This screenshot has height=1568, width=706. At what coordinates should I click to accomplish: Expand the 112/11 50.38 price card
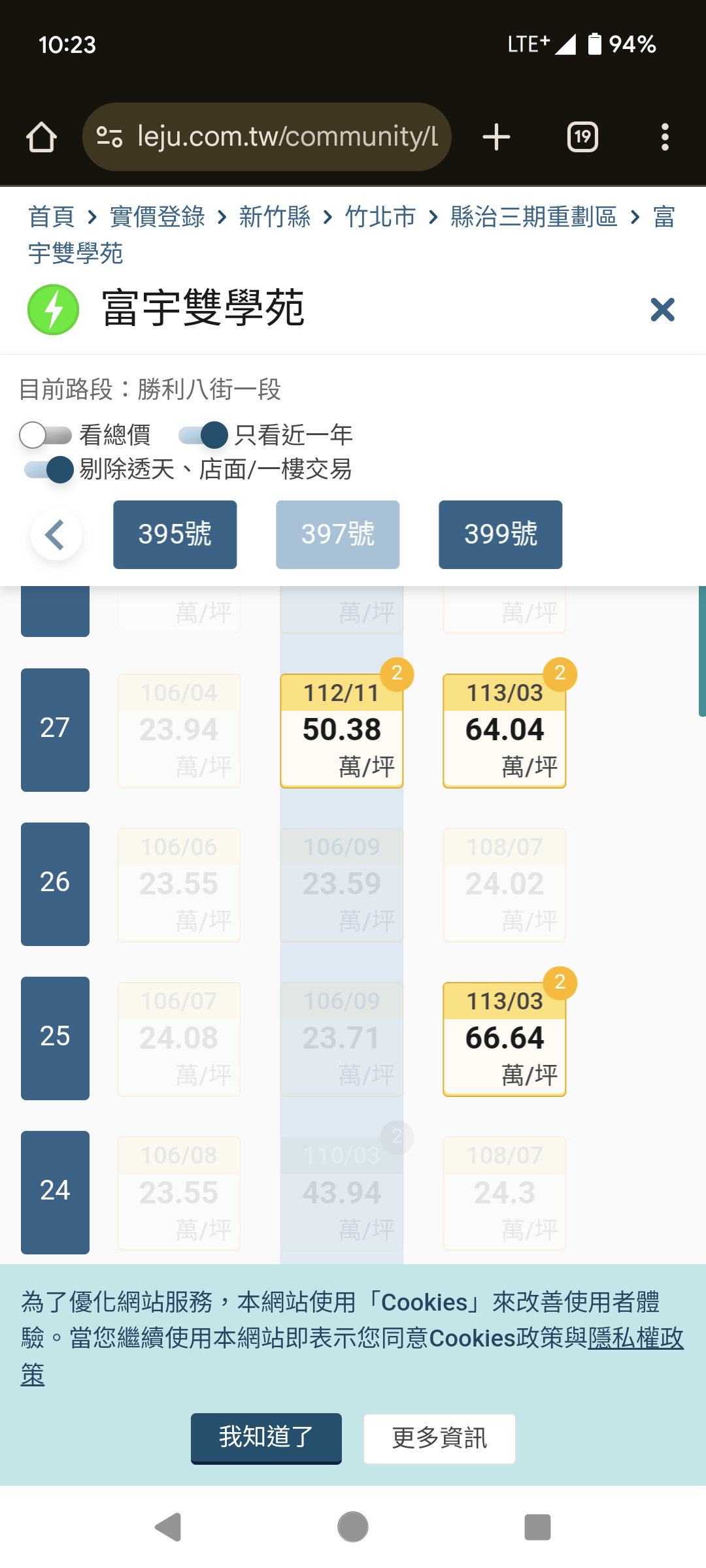(341, 730)
